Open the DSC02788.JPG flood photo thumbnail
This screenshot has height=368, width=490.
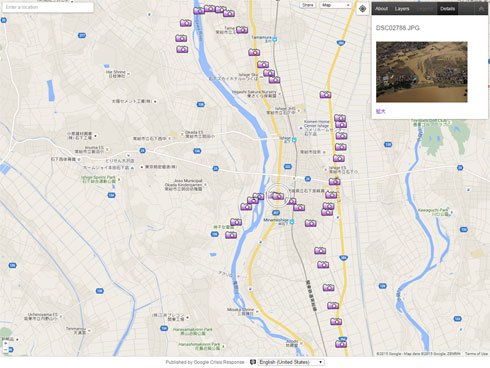tap(422, 72)
